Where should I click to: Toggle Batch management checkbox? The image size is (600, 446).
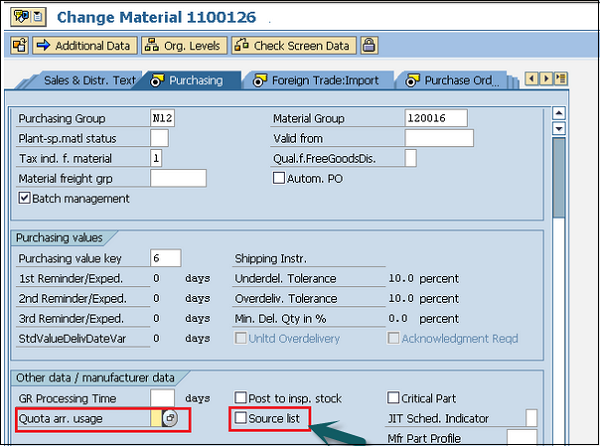pos(24,198)
